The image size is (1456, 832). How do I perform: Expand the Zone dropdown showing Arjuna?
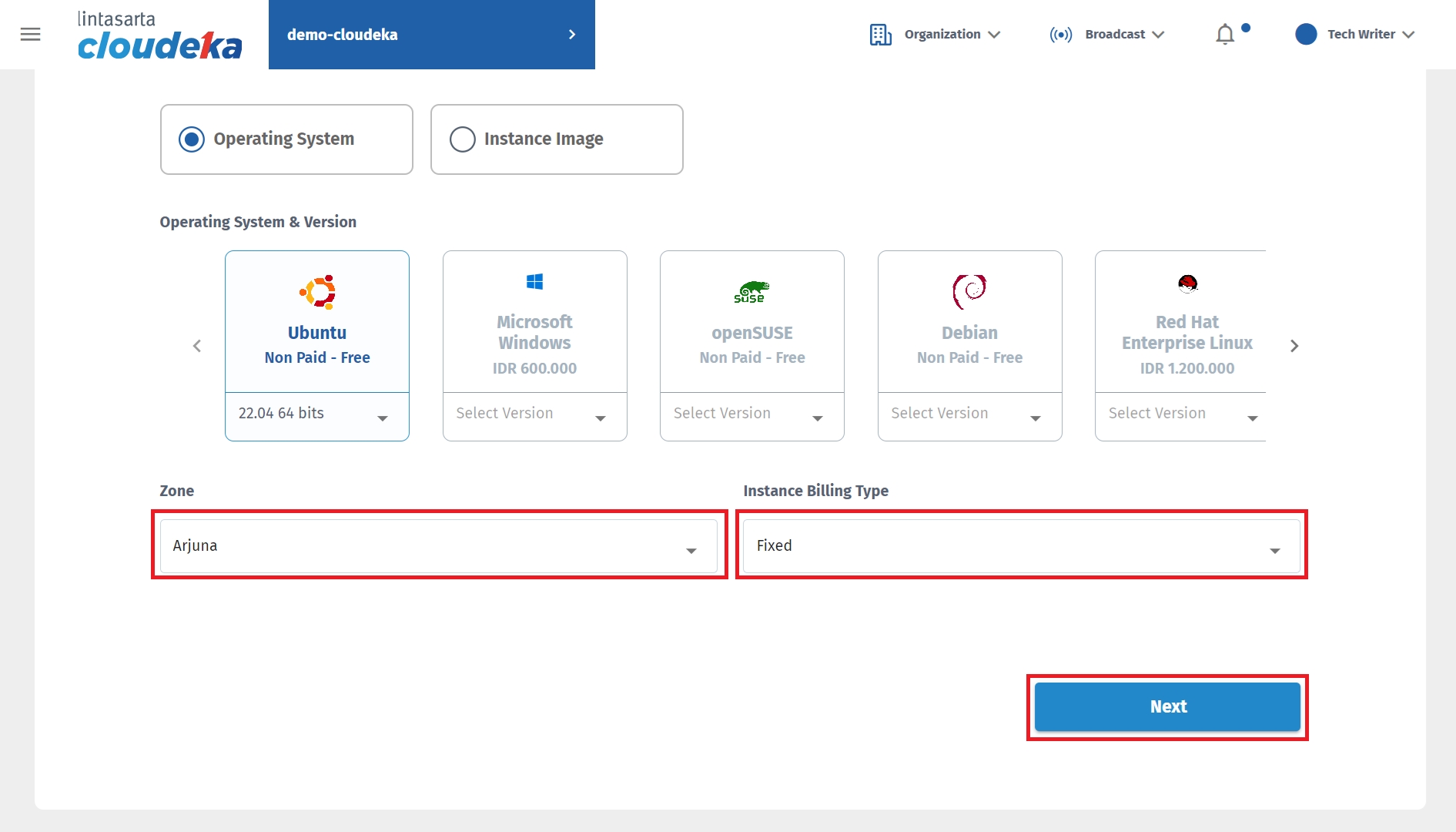438,546
